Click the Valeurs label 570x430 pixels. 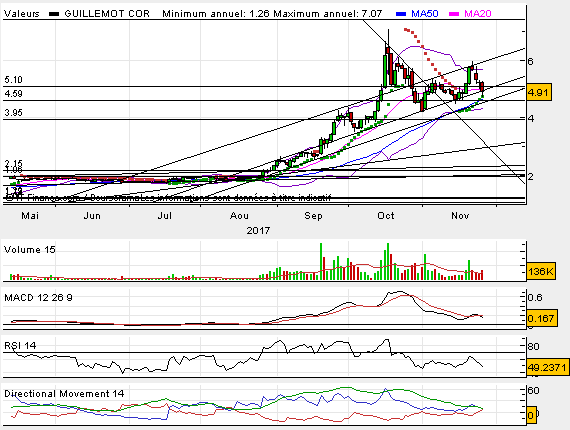pyautogui.click(x=21, y=14)
